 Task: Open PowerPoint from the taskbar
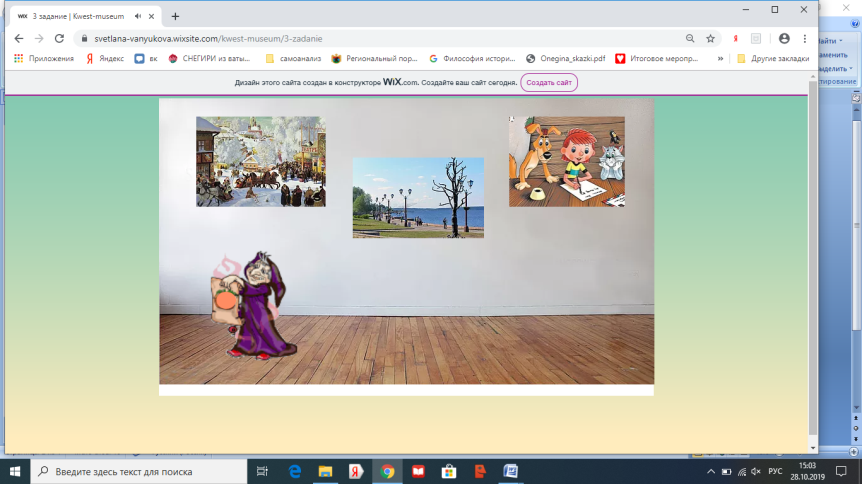480,471
